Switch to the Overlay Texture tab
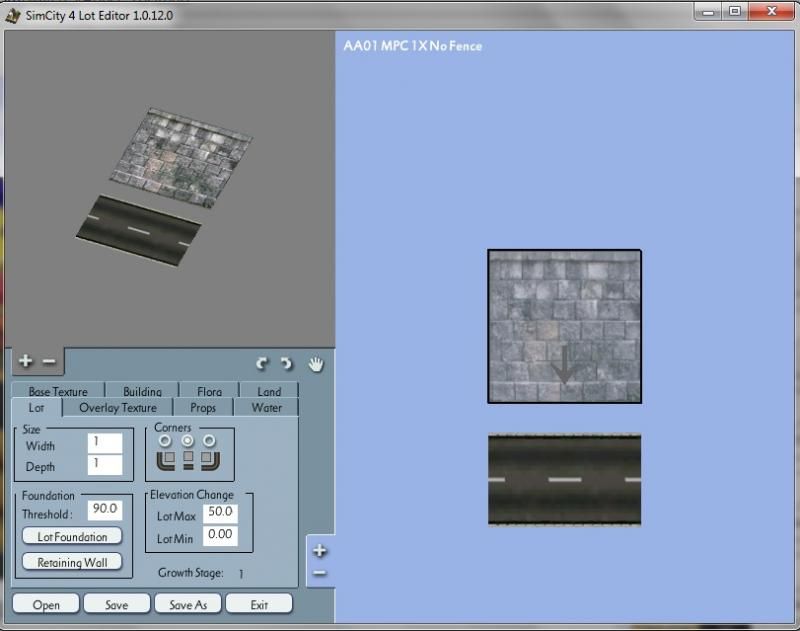800x631 pixels. coord(118,408)
